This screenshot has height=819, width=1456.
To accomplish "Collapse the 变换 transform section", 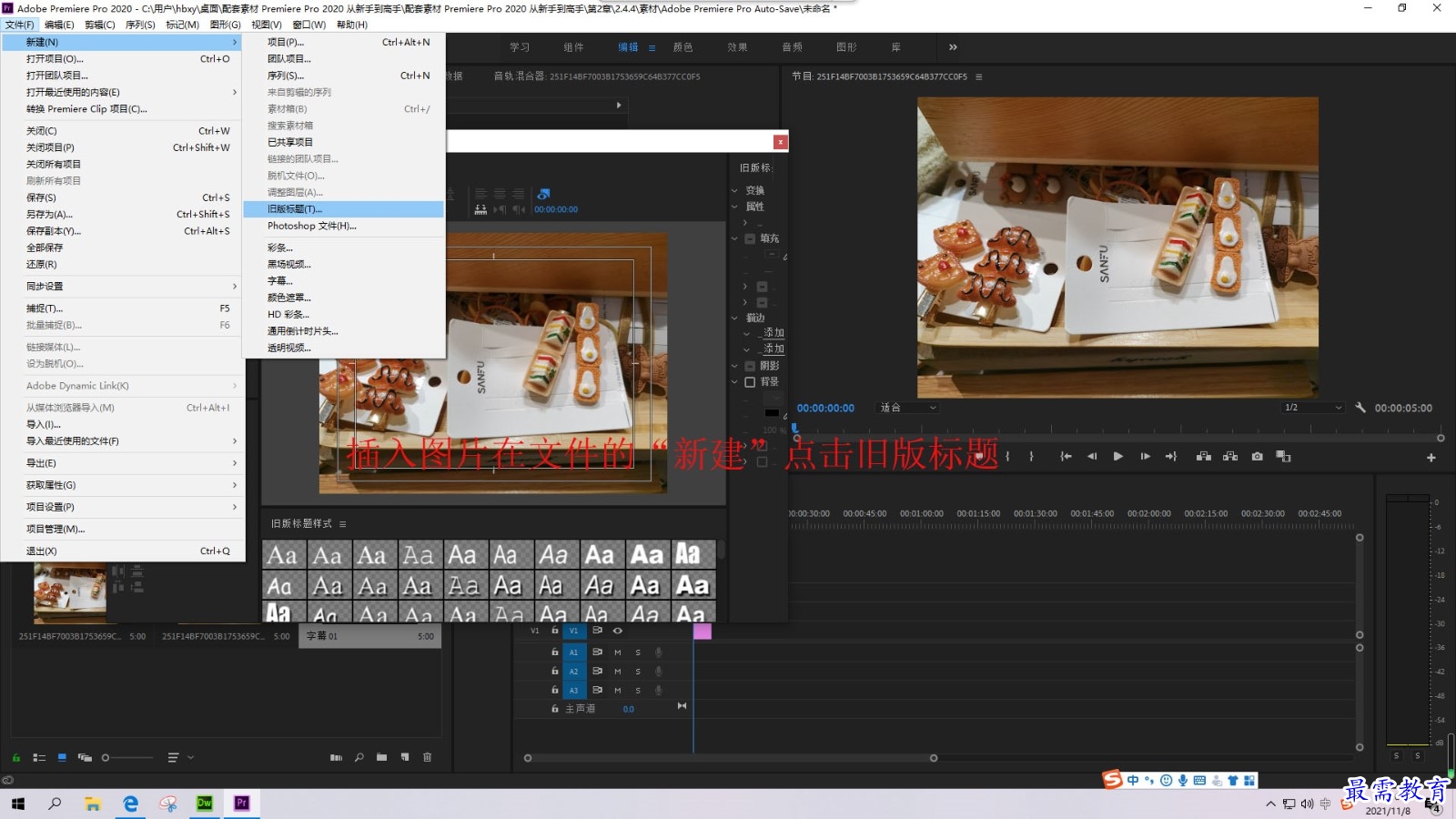I will pos(734,190).
